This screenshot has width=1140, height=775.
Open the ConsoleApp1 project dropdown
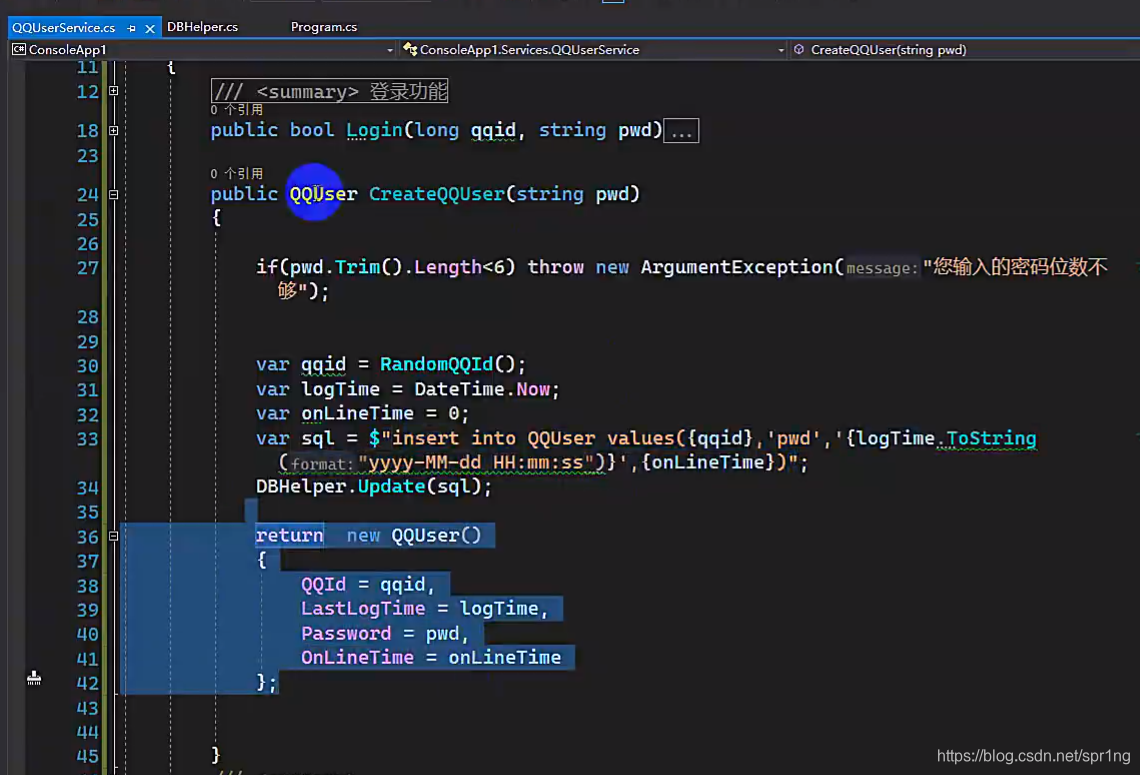point(390,50)
